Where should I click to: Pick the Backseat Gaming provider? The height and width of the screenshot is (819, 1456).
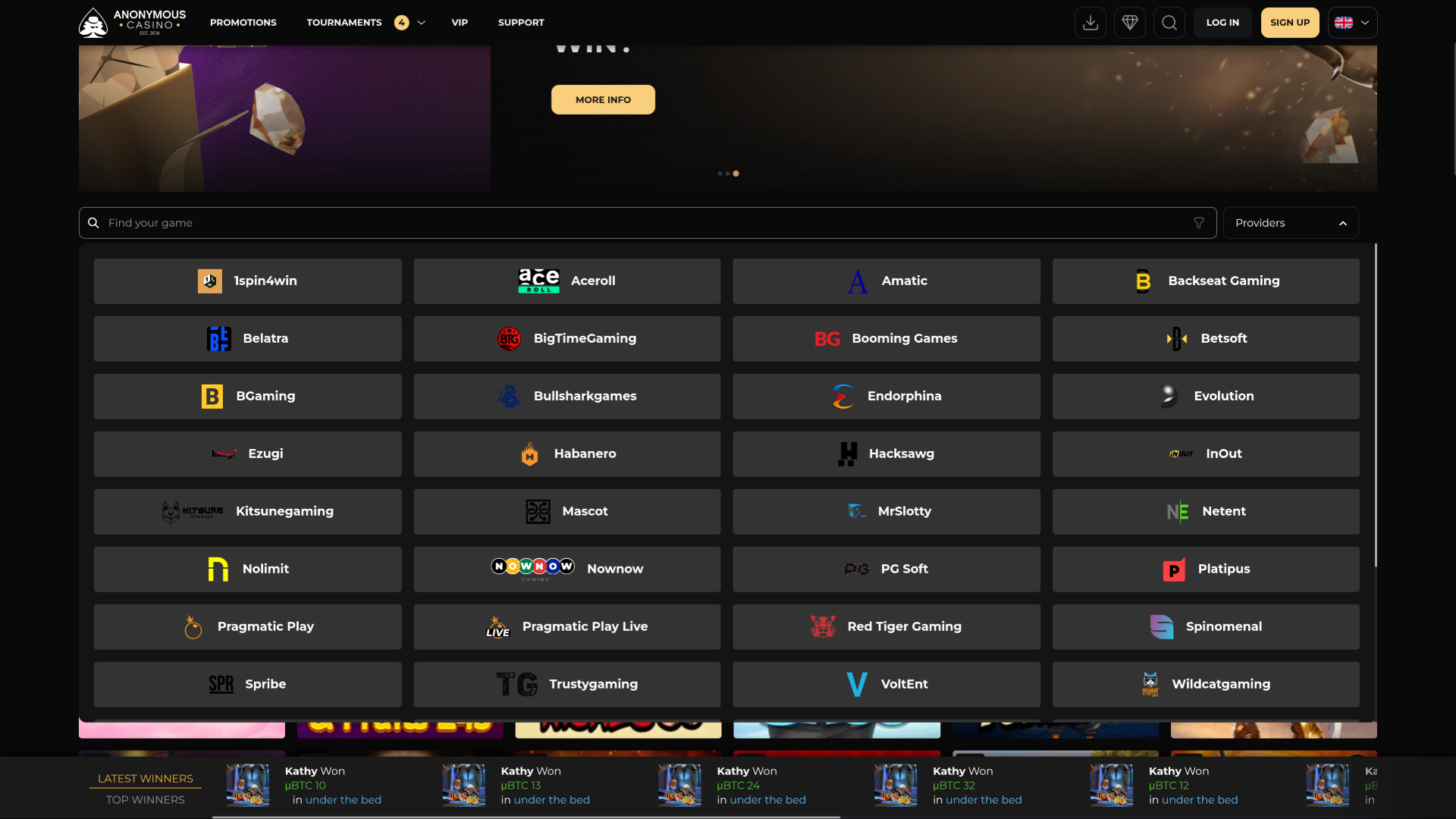tap(1206, 281)
